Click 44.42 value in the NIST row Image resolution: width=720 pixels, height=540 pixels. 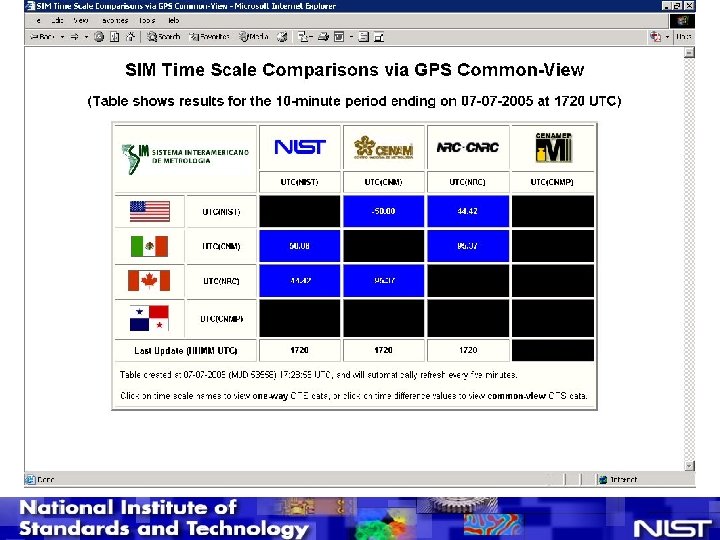point(467,211)
